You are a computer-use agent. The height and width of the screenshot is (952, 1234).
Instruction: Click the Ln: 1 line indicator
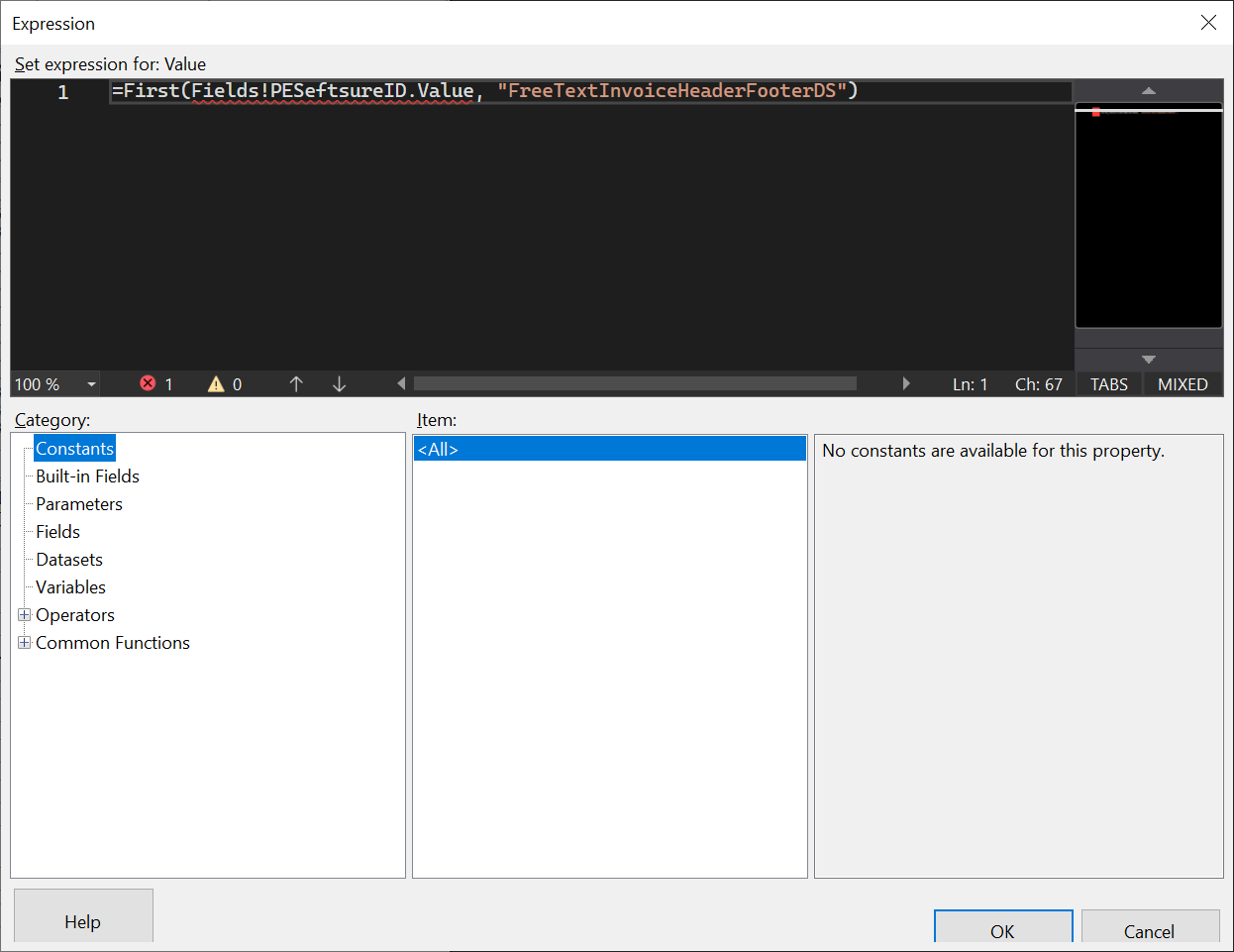(x=971, y=384)
